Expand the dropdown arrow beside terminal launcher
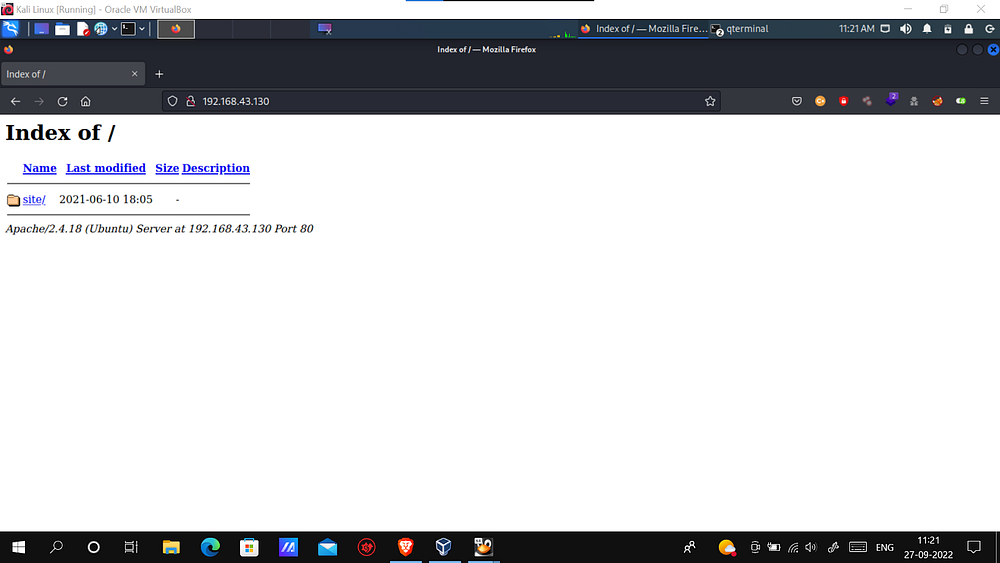 point(141,29)
